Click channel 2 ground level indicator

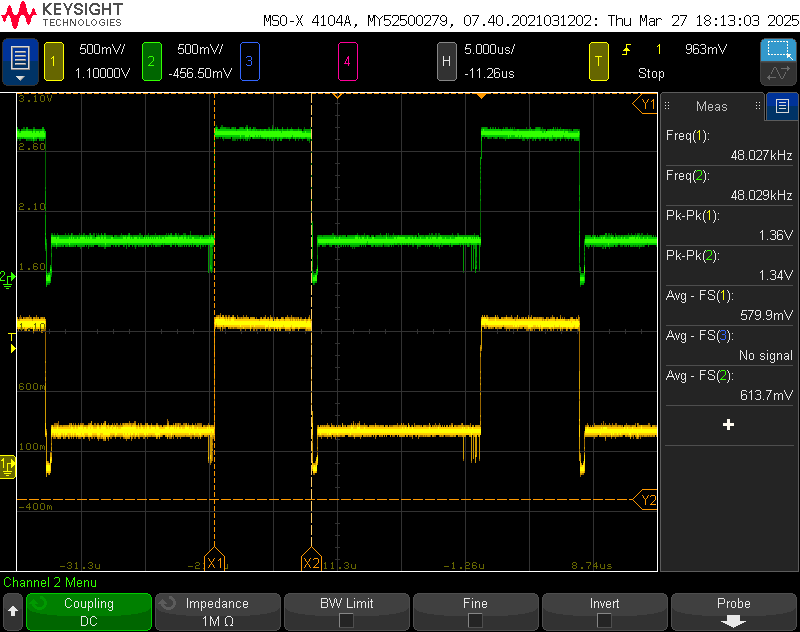click(7, 280)
